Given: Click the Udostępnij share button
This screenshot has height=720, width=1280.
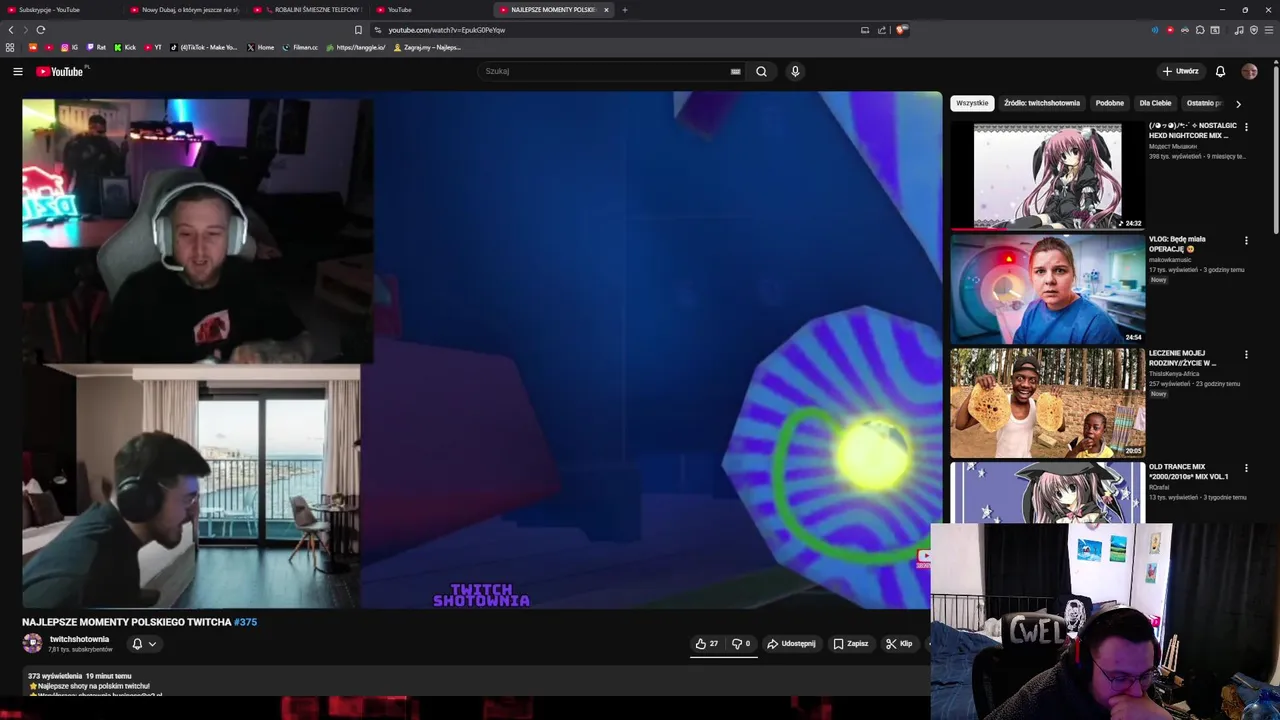Looking at the screenshot, I should coord(791,644).
